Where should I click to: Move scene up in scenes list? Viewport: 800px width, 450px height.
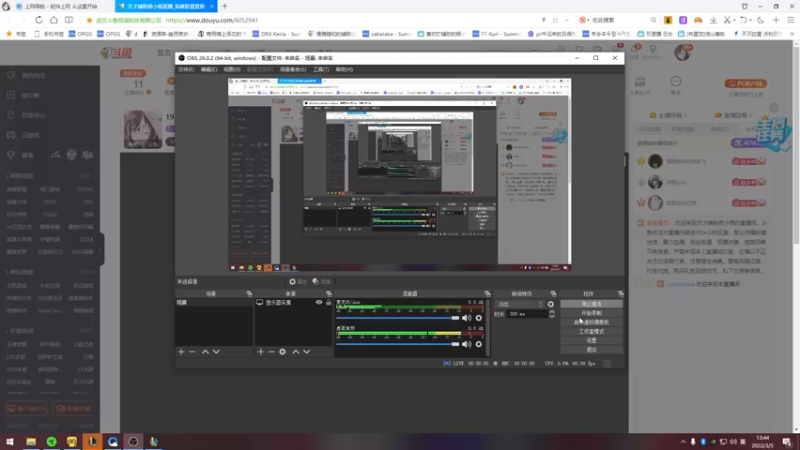point(205,352)
